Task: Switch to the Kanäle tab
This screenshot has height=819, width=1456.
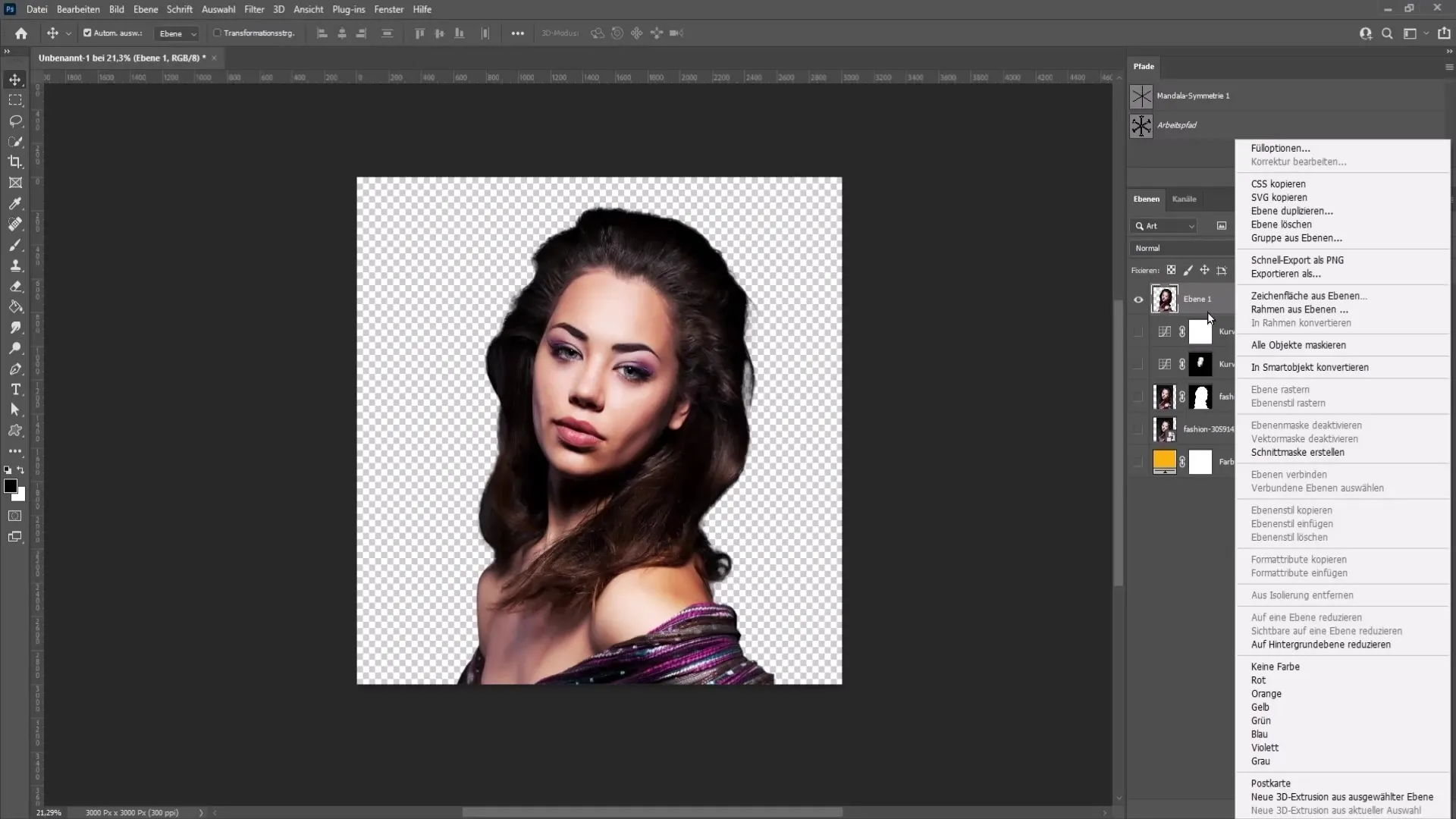Action: tap(1185, 198)
